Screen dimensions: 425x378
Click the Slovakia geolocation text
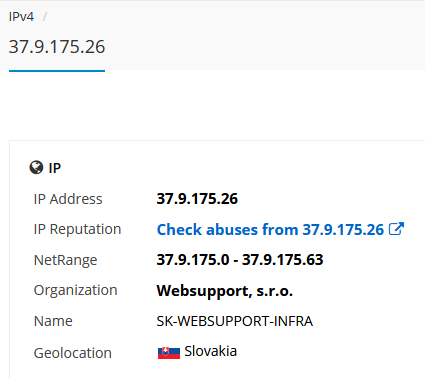click(x=211, y=351)
